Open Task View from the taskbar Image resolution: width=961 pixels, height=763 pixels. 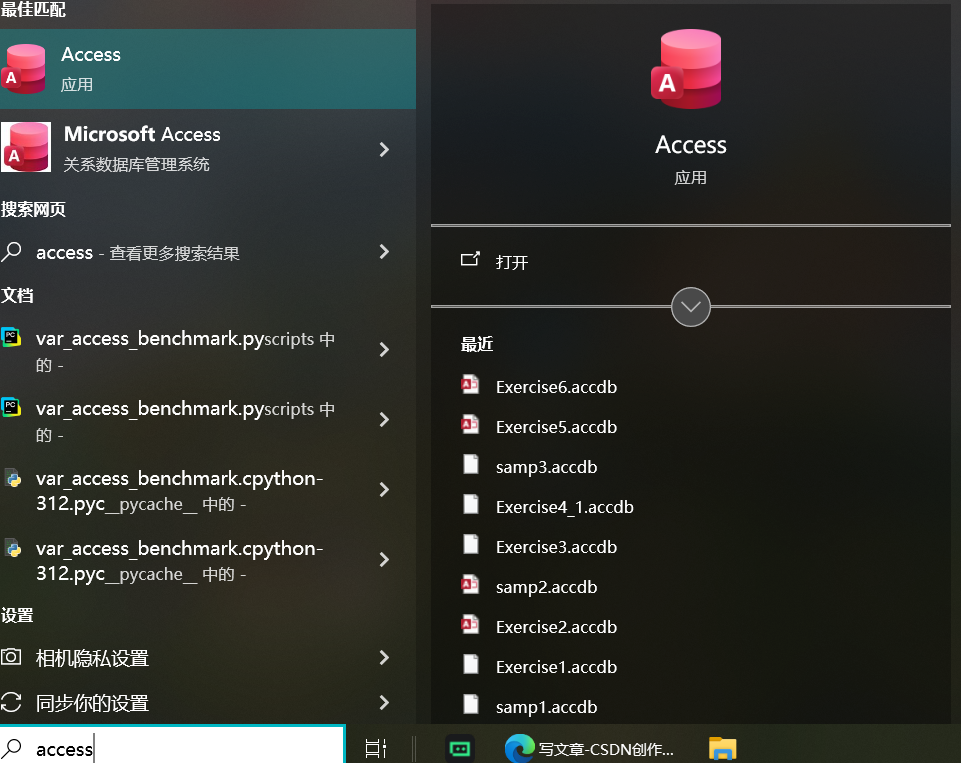click(376, 748)
